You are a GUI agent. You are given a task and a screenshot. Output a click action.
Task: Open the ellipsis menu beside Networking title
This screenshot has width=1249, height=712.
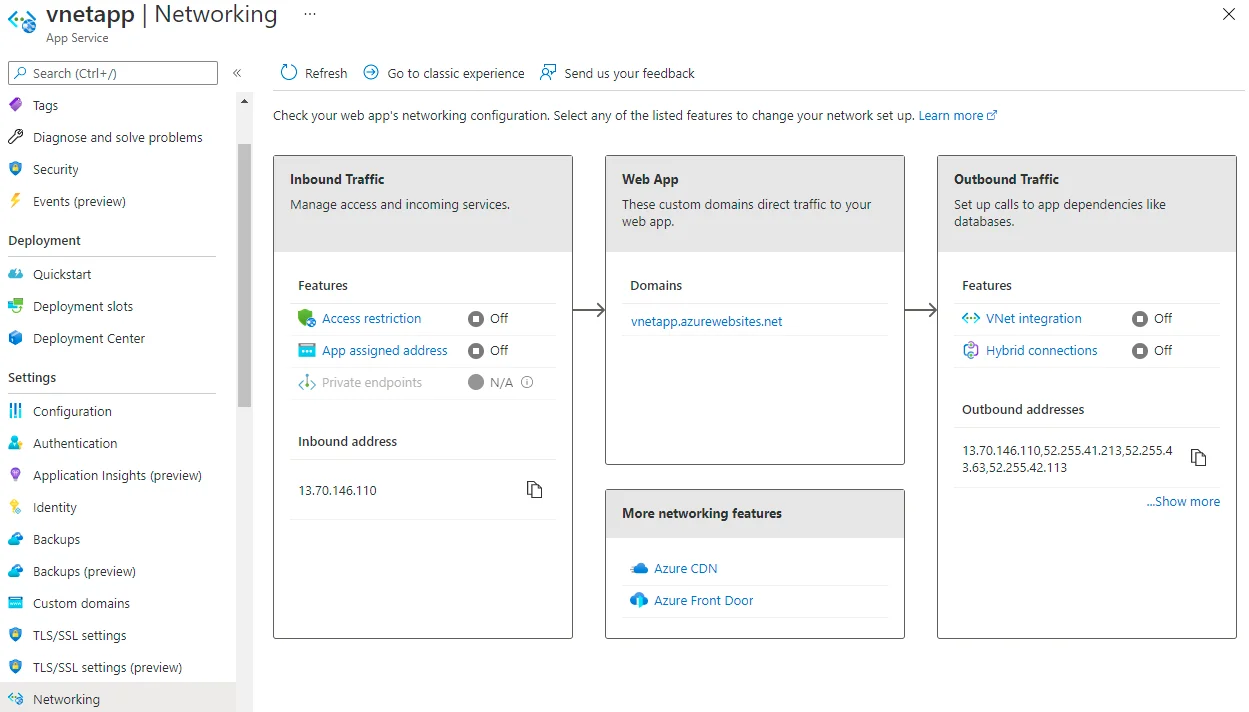(x=310, y=14)
